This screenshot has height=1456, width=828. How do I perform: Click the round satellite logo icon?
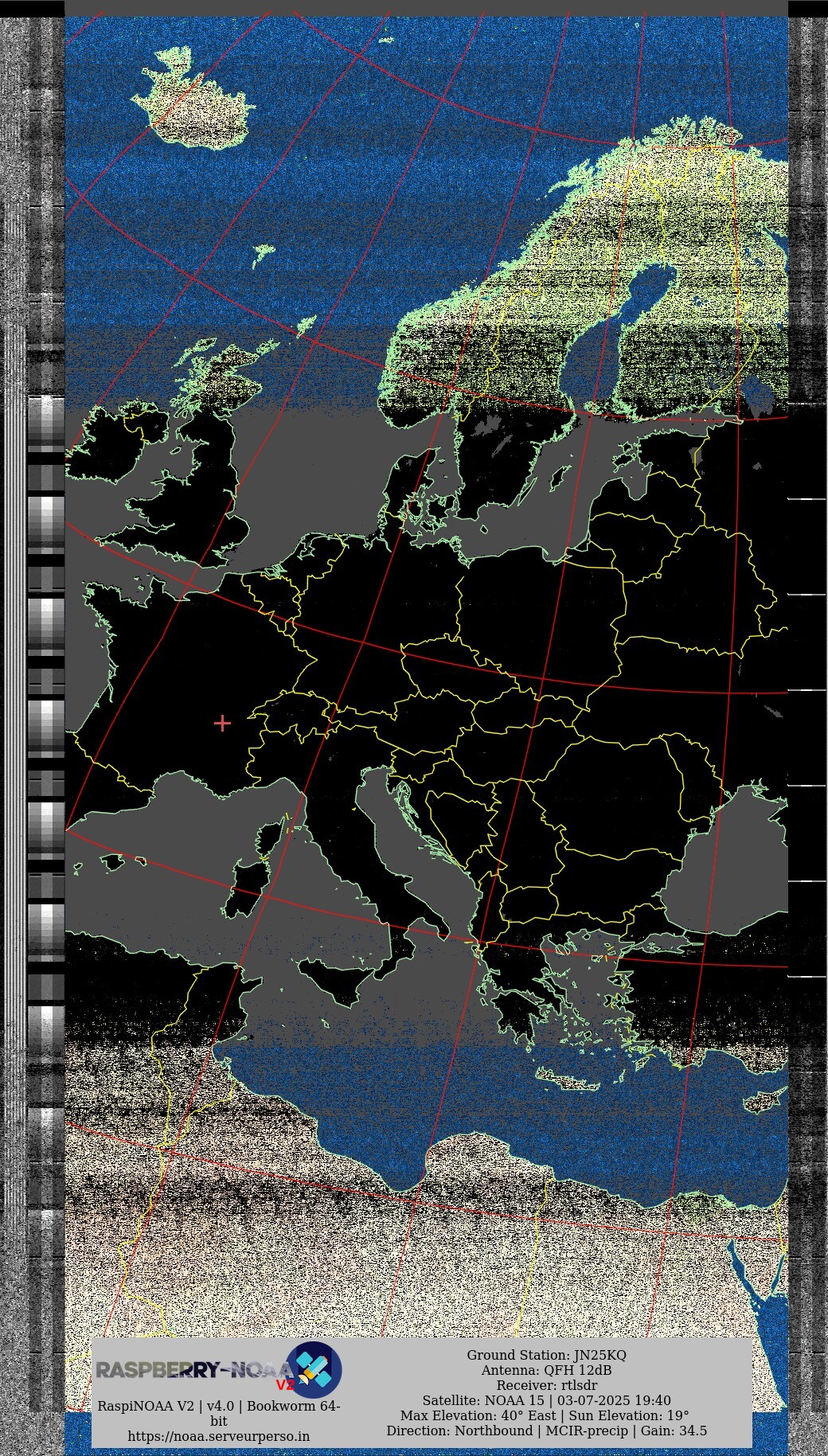(314, 1369)
